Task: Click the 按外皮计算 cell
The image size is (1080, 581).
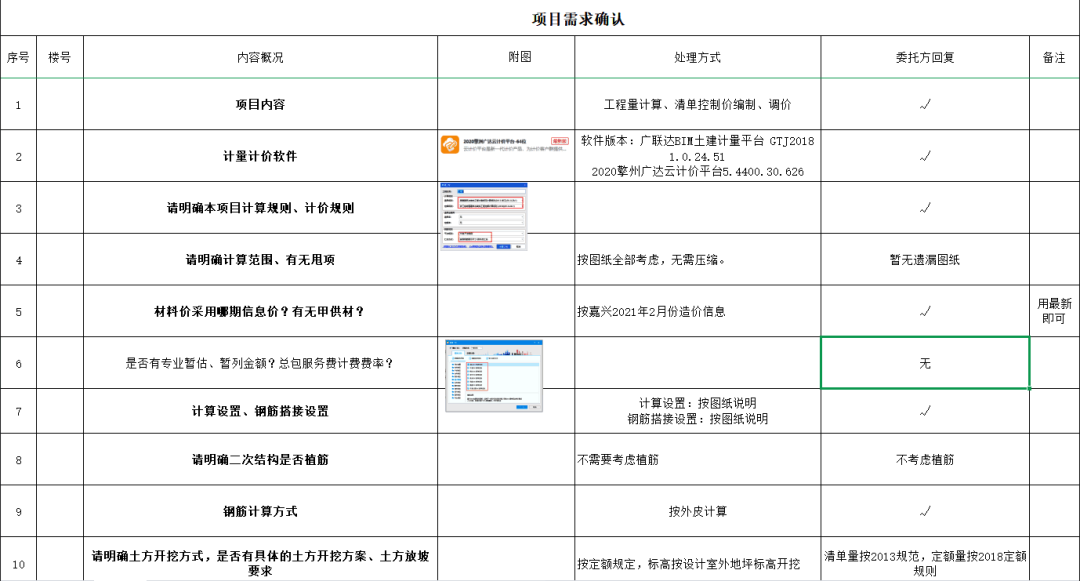Action: coord(697,511)
